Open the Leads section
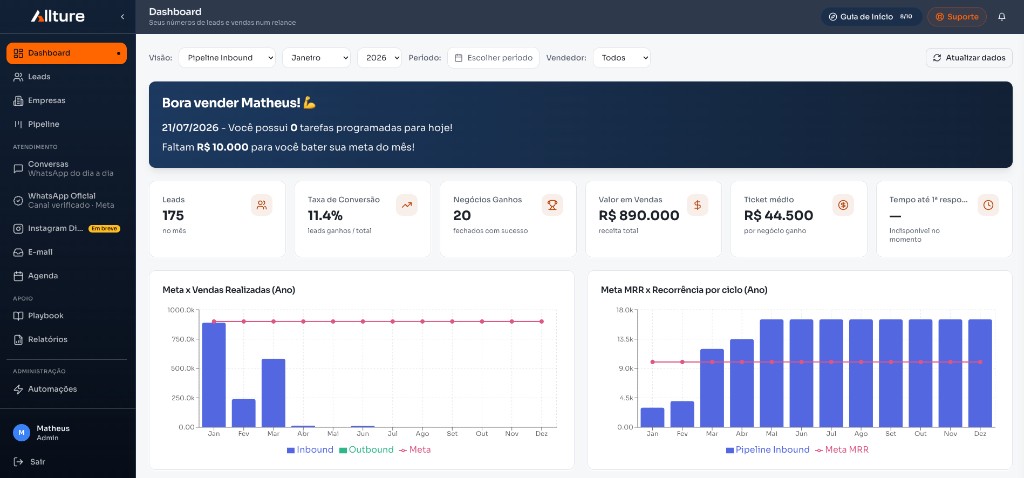Viewport: 1024px width, 478px height. (67, 77)
